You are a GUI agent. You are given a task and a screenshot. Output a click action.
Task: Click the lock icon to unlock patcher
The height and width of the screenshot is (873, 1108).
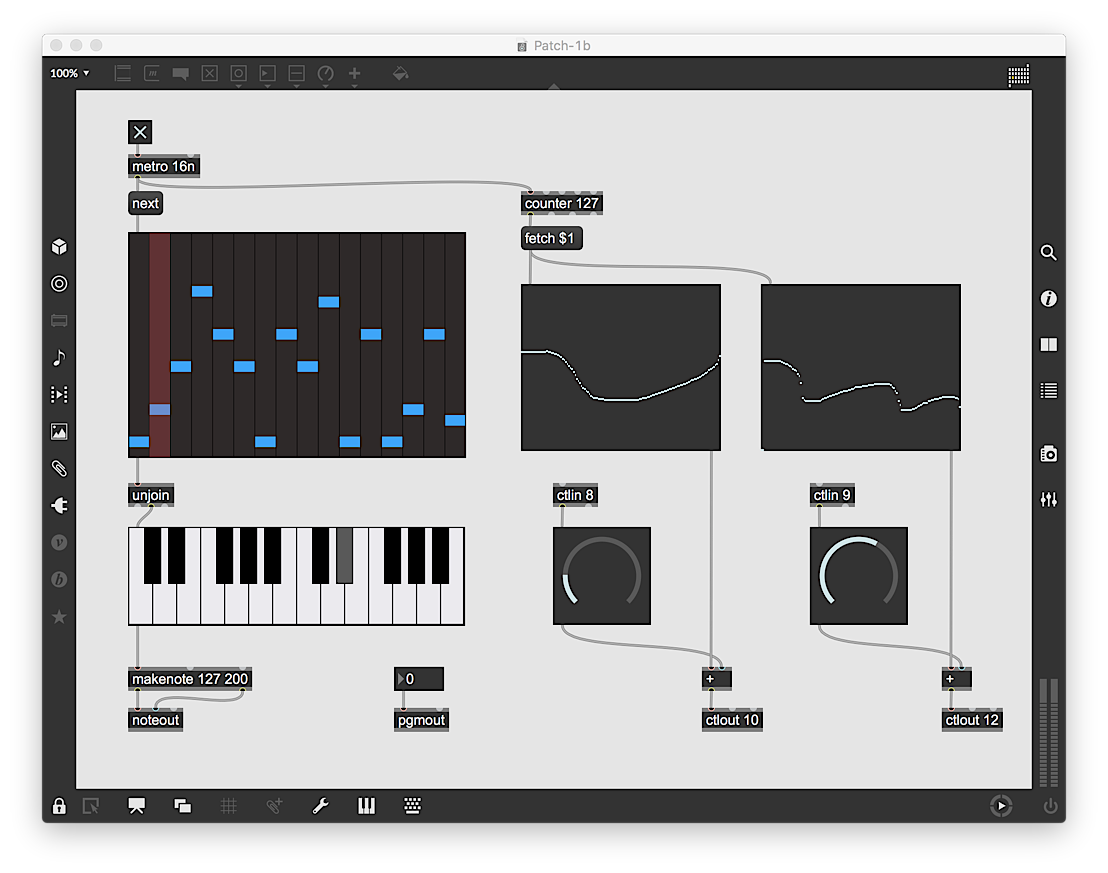(x=59, y=806)
